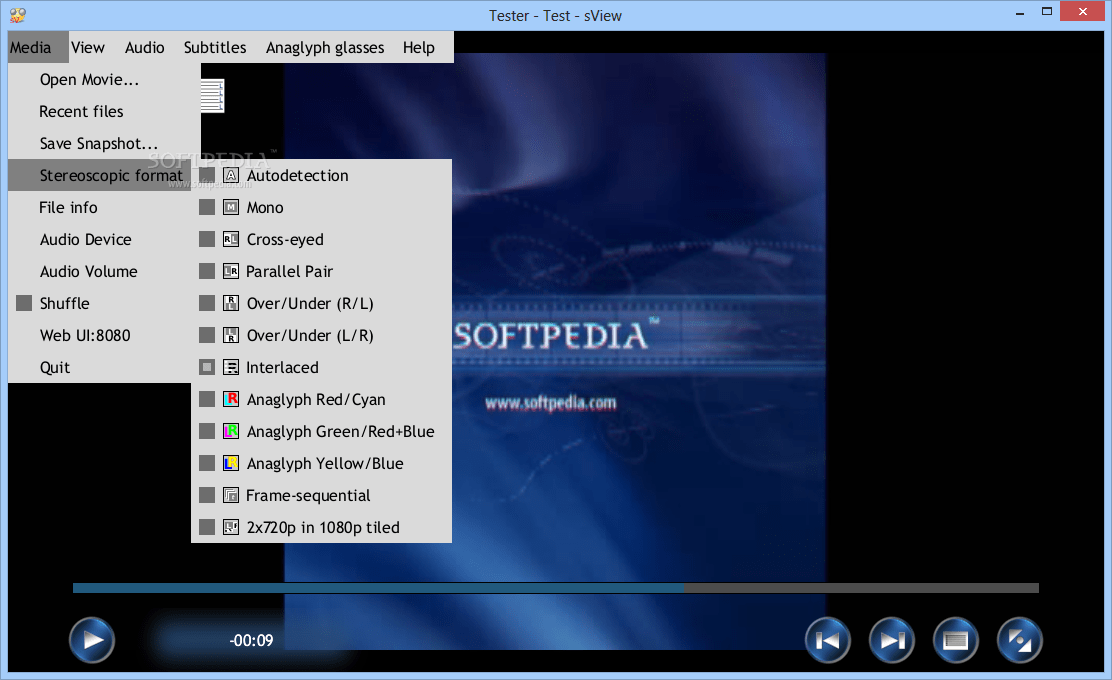This screenshot has height=680, width=1112.
Task: Seek to the unplayed gray part of progress bar
Action: 862,588
